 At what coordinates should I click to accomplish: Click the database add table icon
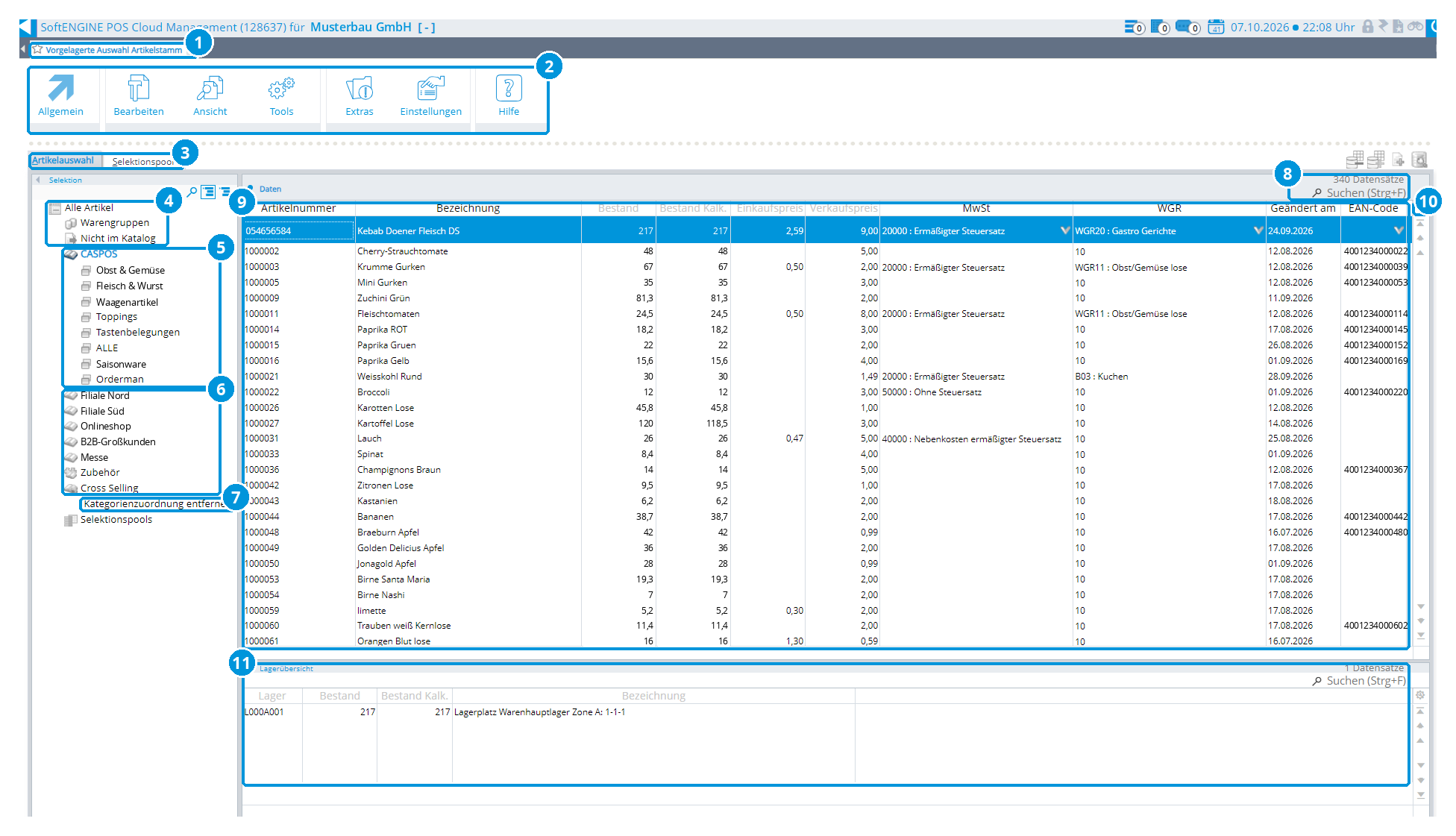1376,160
